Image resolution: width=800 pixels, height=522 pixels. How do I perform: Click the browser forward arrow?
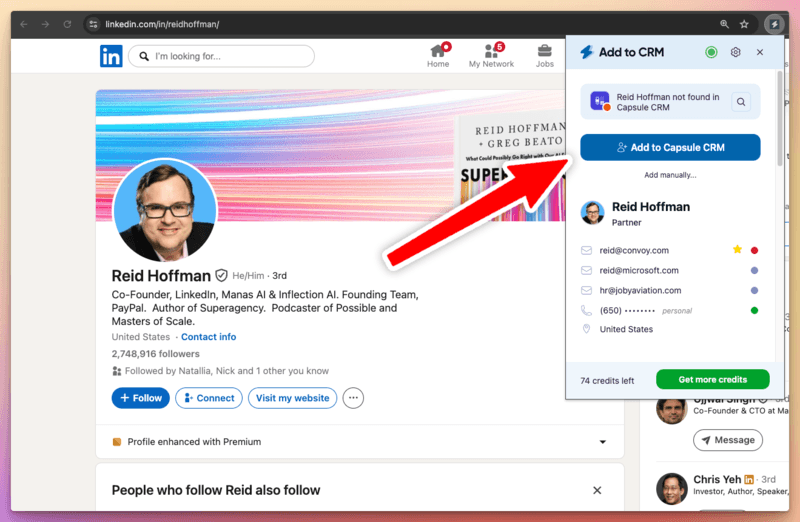pyautogui.click(x=45, y=24)
